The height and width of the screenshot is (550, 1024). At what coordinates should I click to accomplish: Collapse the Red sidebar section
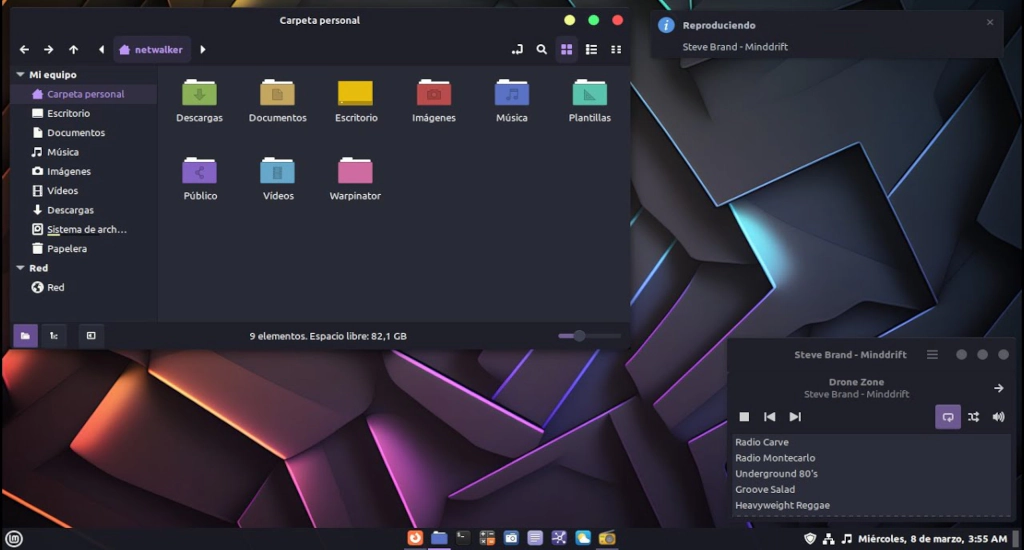click(x=20, y=268)
